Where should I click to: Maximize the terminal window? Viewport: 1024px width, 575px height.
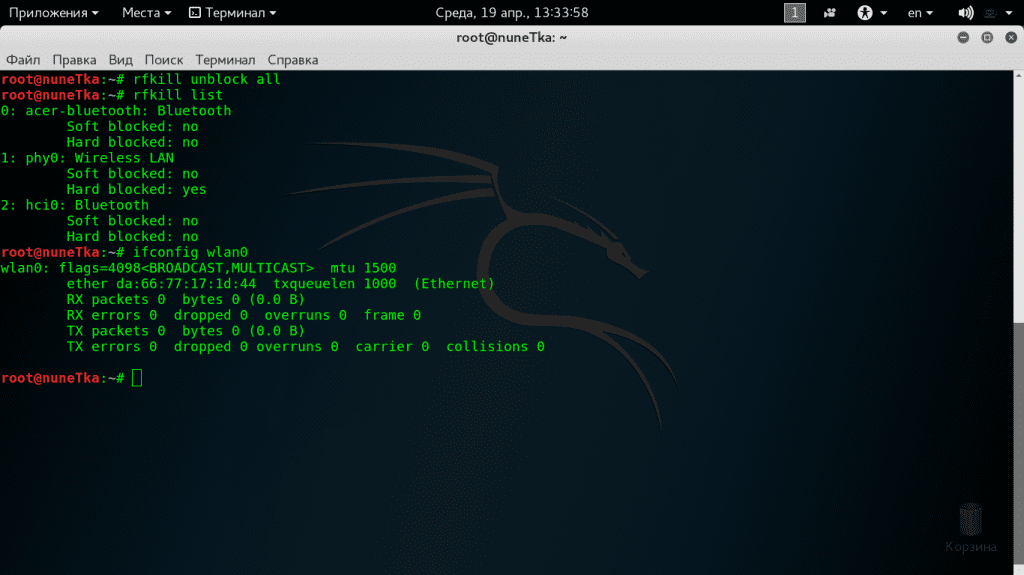[986, 38]
